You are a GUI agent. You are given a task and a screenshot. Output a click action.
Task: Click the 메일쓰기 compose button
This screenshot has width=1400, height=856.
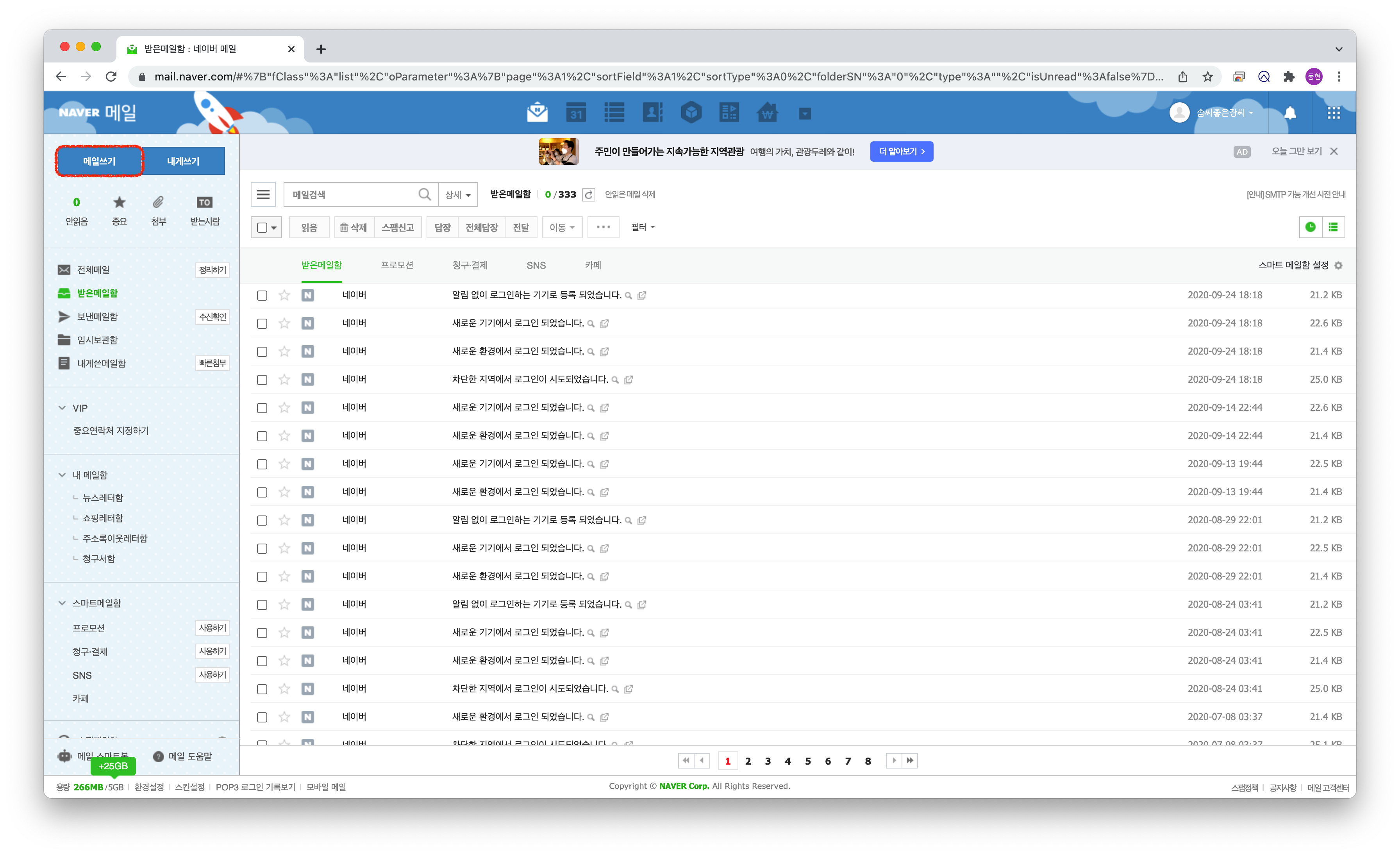click(100, 161)
